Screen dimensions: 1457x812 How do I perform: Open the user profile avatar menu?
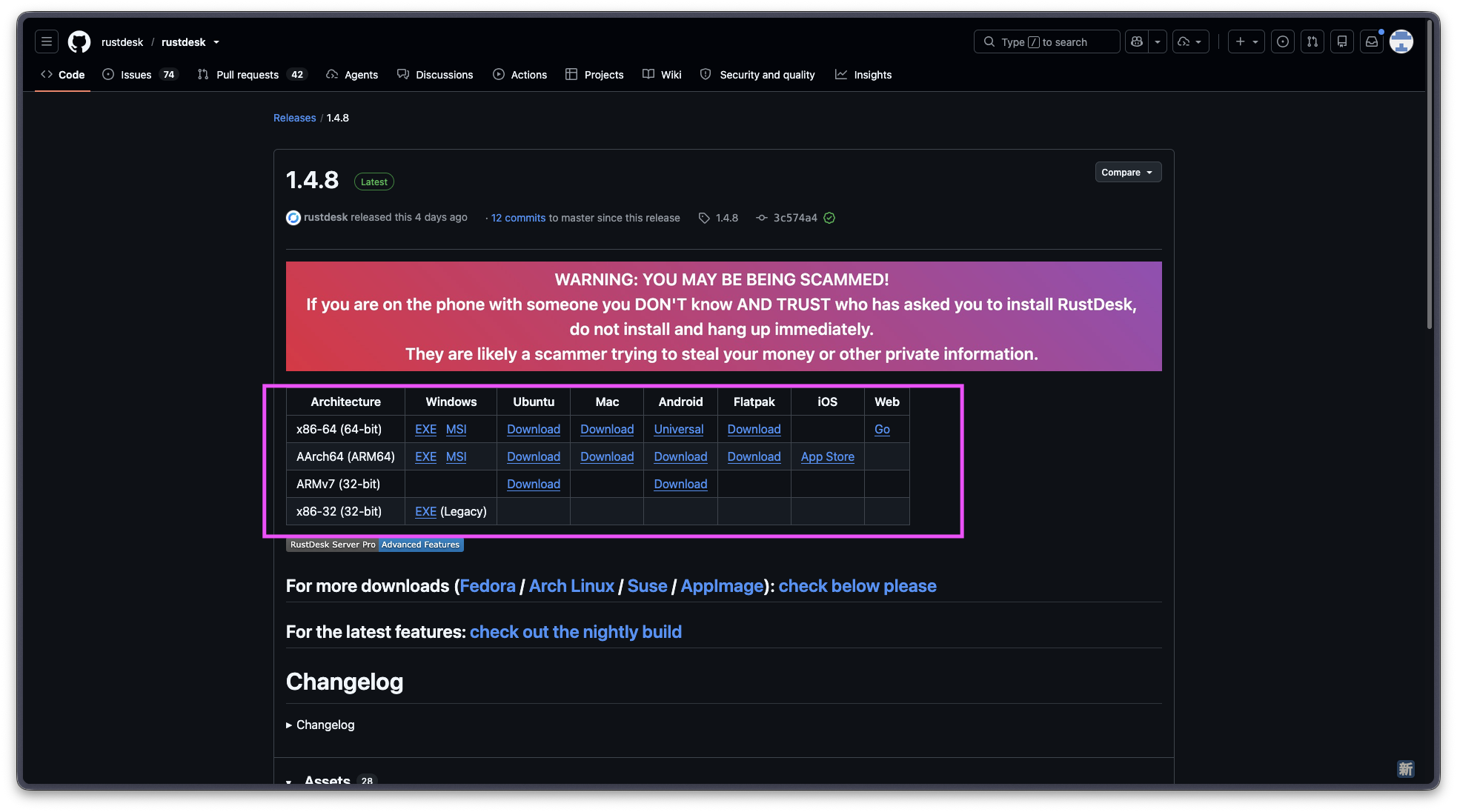click(1401, 41)
